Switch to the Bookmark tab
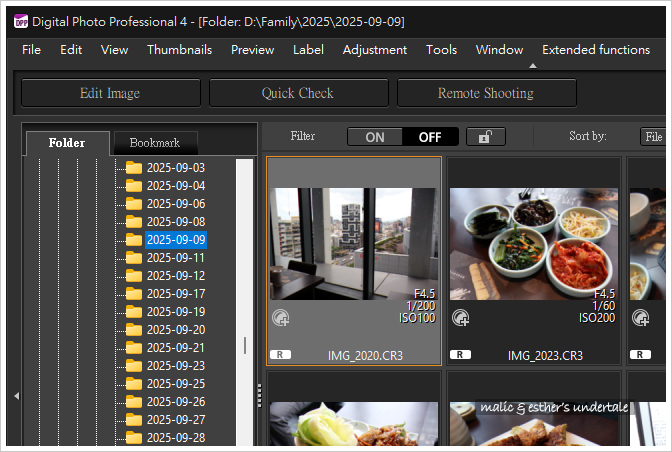672x452 pixels. 155,143
